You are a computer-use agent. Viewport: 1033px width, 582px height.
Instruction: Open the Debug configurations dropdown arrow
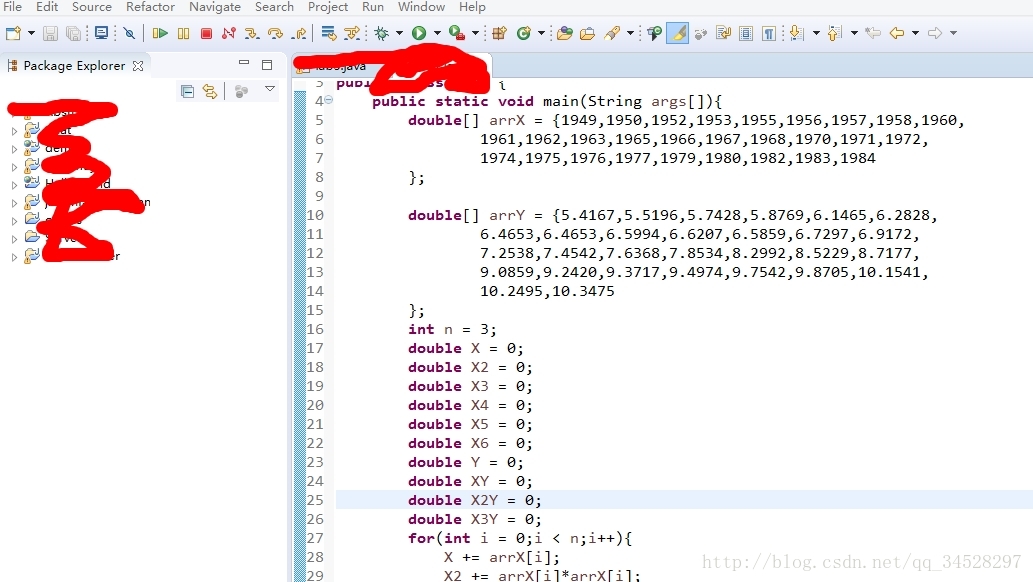coord(399,33)
